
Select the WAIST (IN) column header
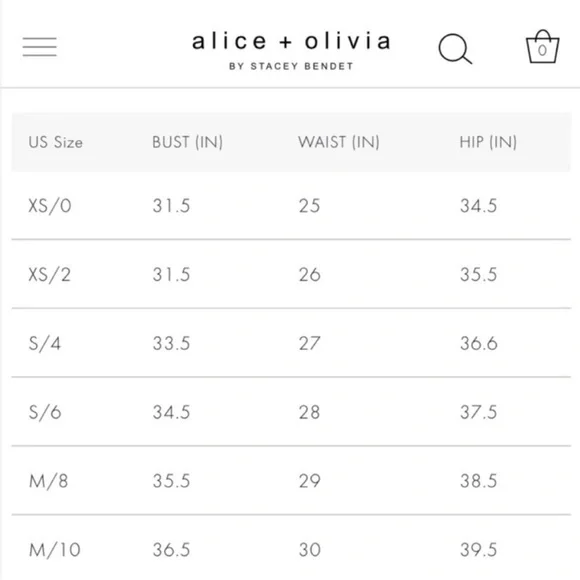point(339,142)
